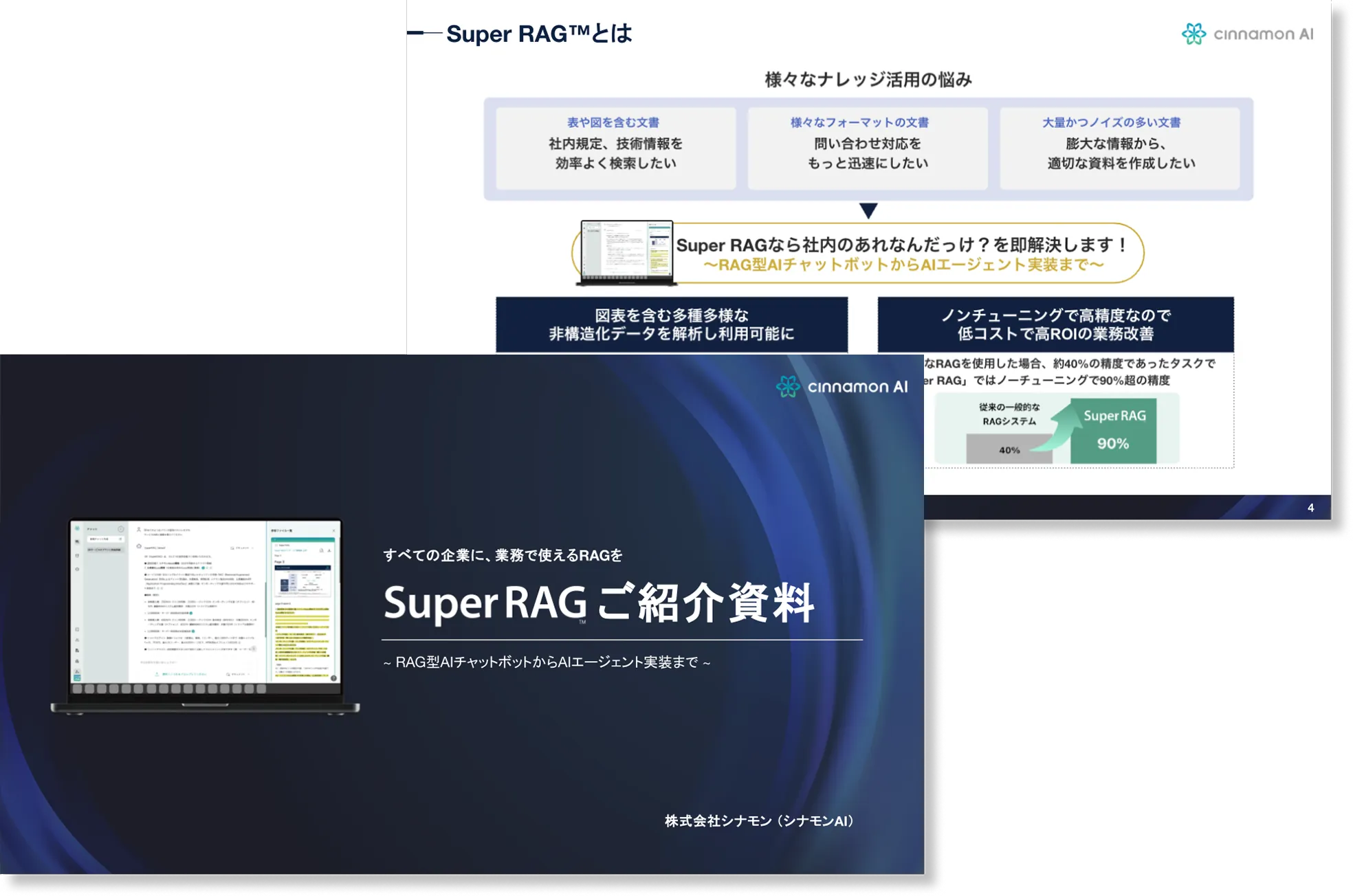The width and height of the screenshot is (1353, 896).
Task: Open the blue file name link in the reference panel
Action: (x=290, y=550)
